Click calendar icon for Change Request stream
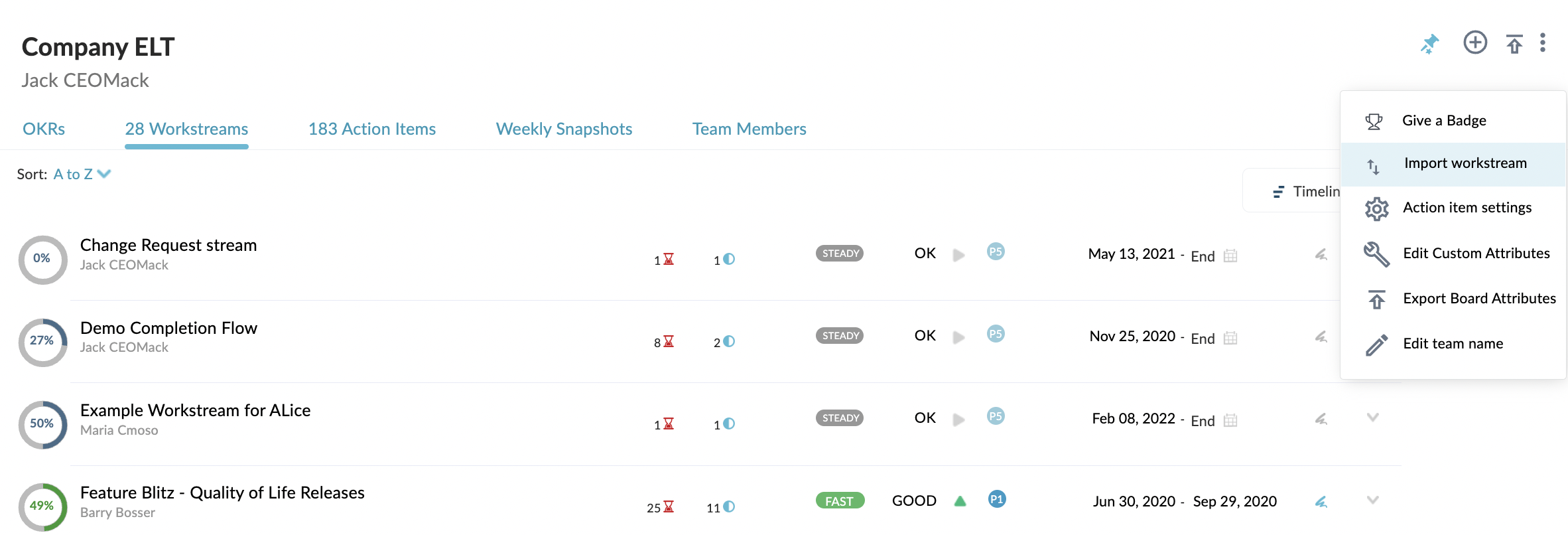This screenshot has width=1568, height=535. pos(1230,256)
